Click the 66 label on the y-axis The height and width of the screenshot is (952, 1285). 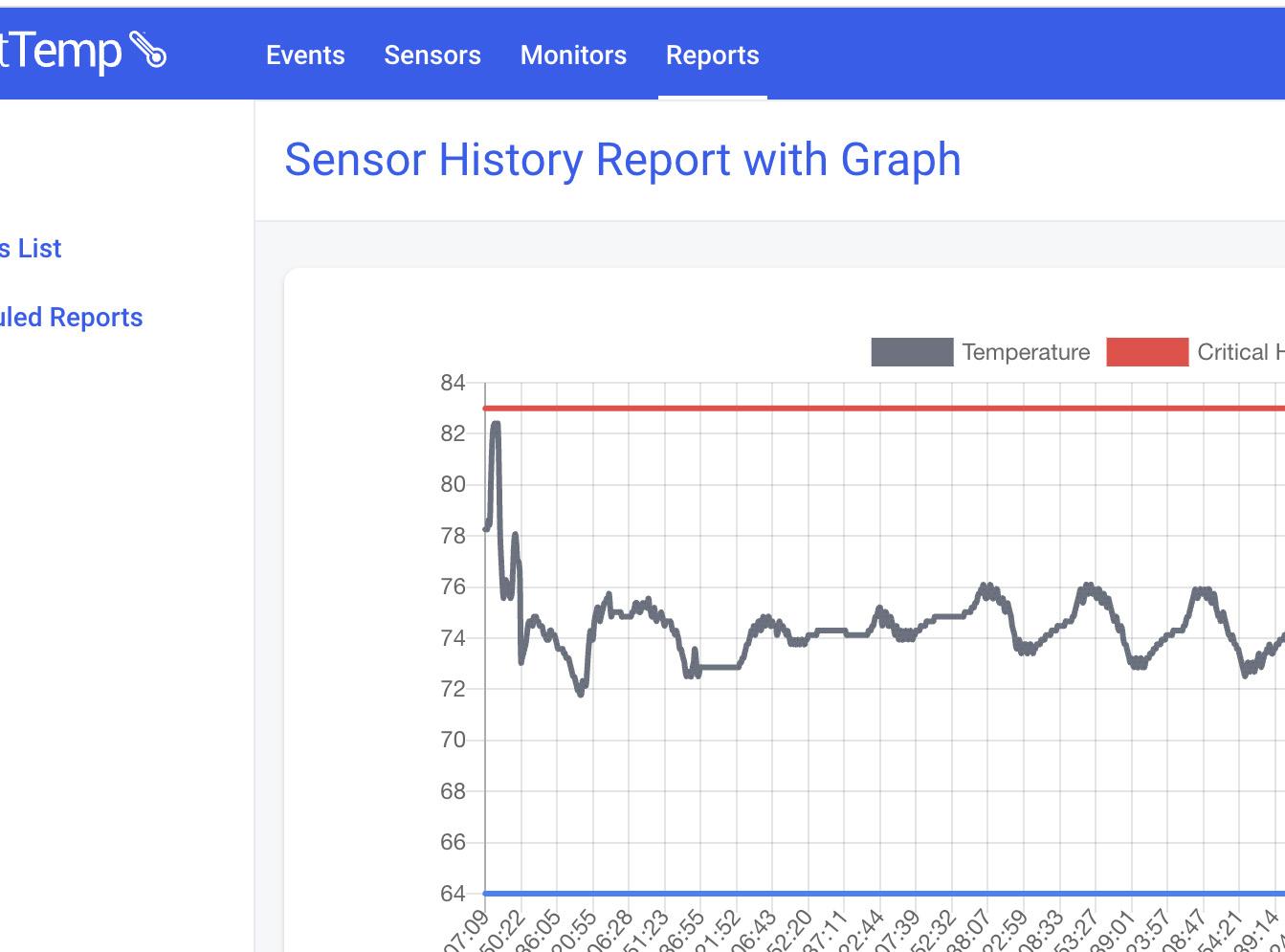pos(453,842)
